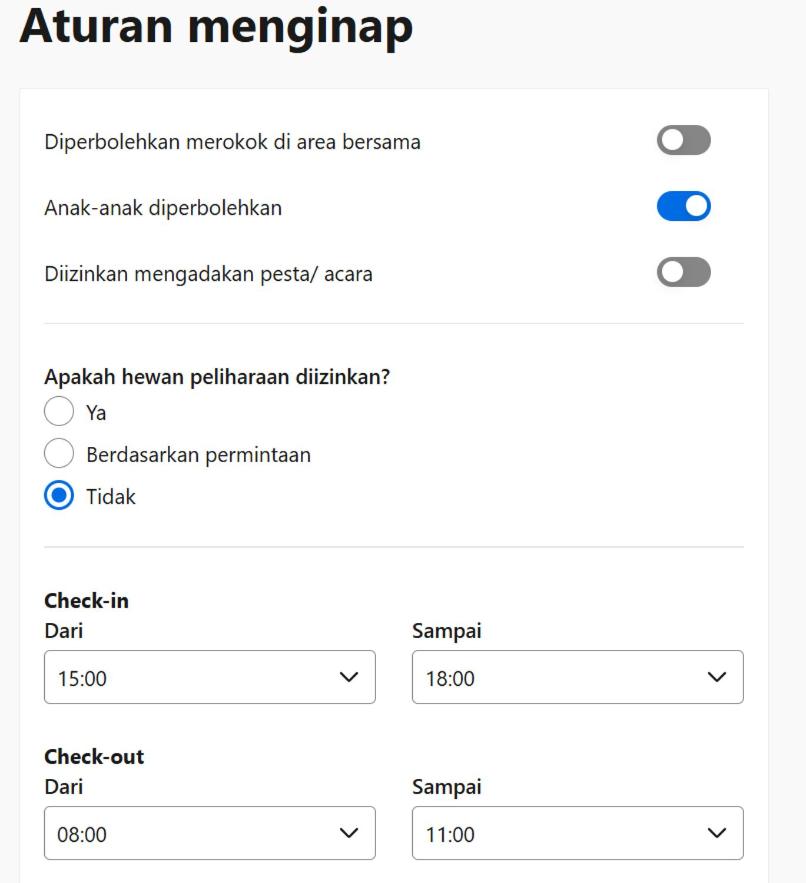
Task: Expand the Check-out Dari 08:00 dropdown
Action: tap(210, 834)
